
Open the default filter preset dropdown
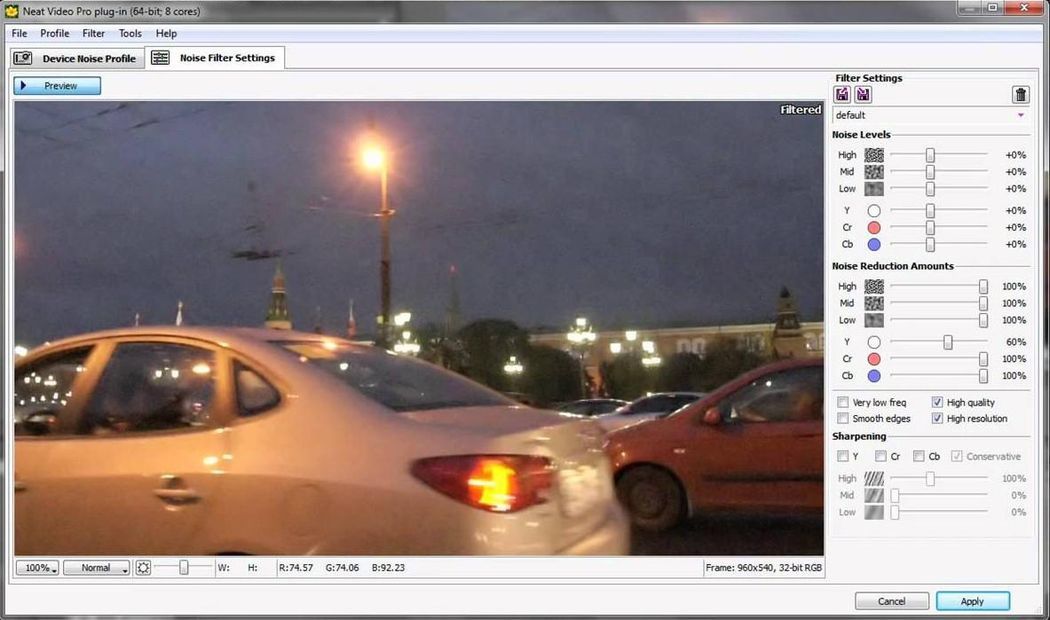(930, 115)
